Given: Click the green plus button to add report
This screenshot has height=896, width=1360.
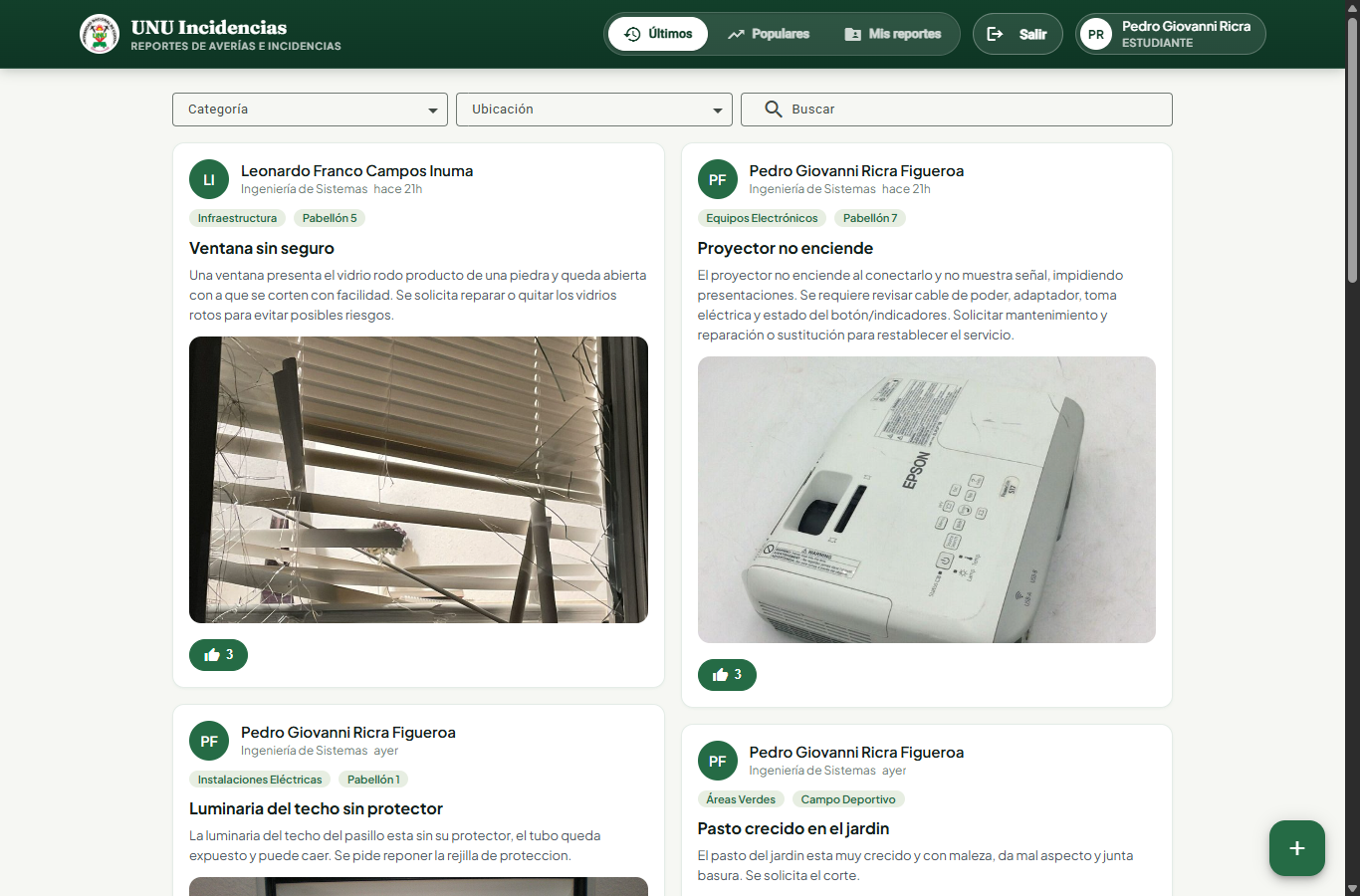Looking at the screenshot, I should pyautogui.click(x=1297, y=848).
